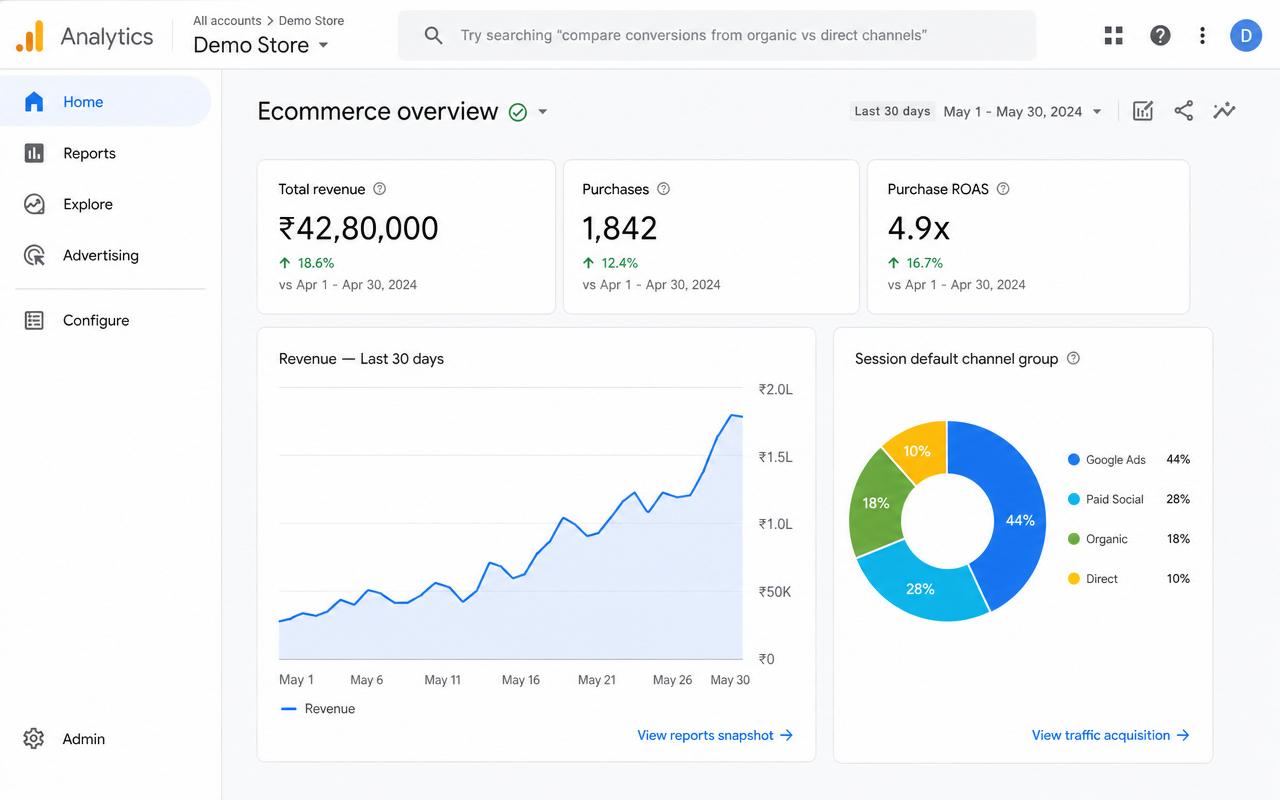Screen dimensions: 1280x800
Task: Open the date range dropdown arrow
Action: coord(1097,112)
